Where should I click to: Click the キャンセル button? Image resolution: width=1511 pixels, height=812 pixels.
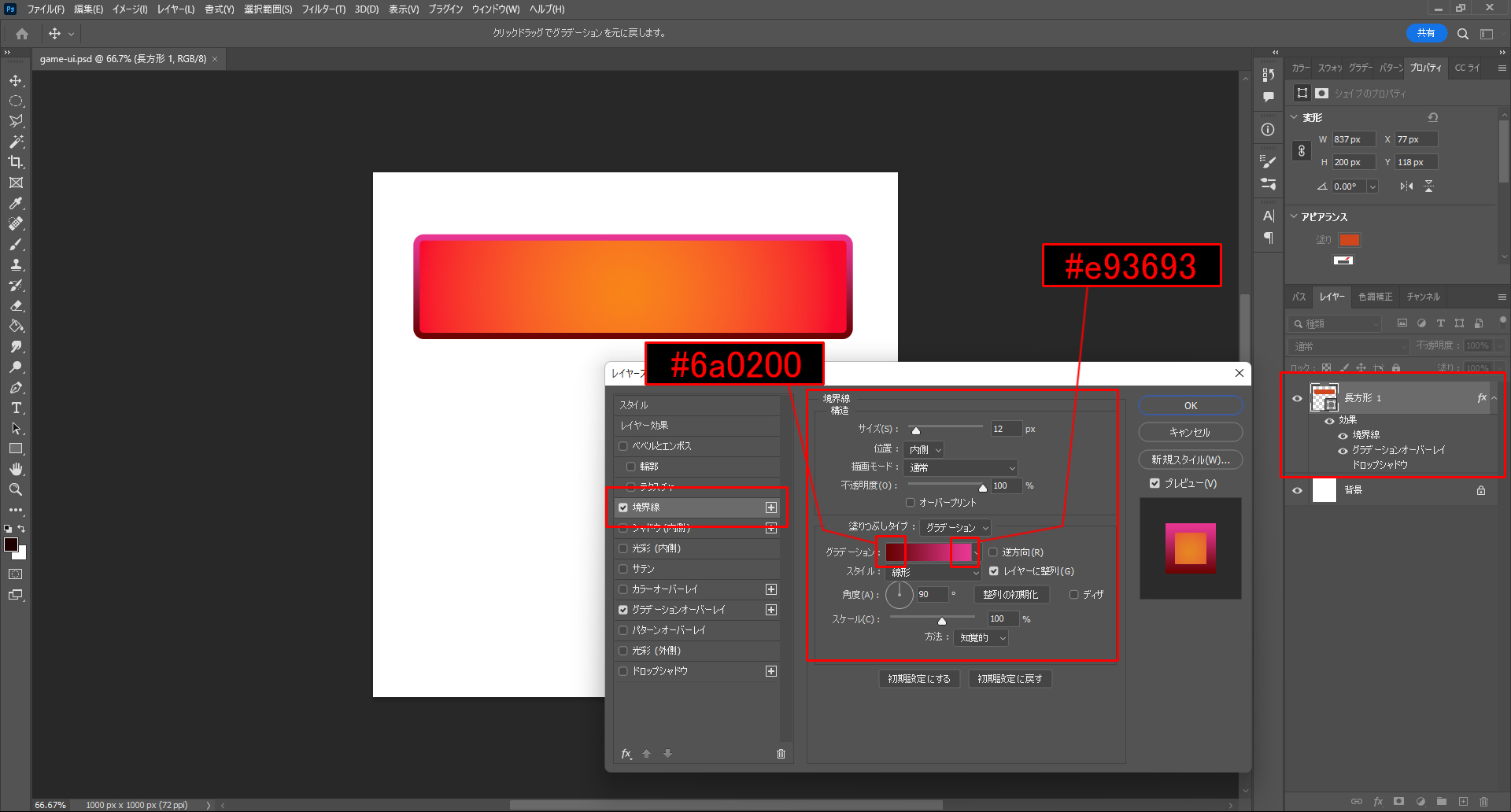(1190, 433)
